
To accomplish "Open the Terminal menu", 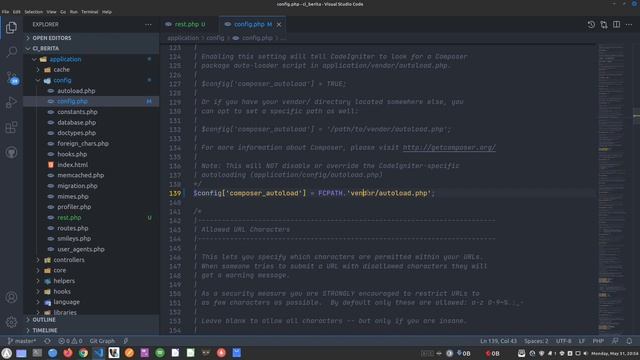I will click(x=89, y=12).
